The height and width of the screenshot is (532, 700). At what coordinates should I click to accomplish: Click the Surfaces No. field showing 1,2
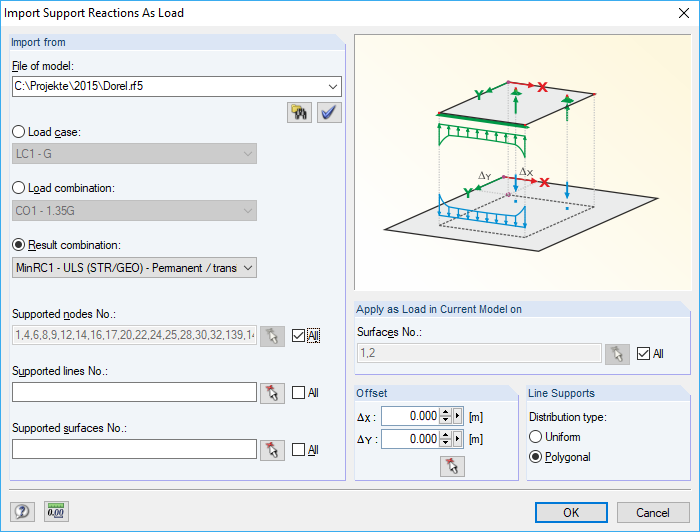pos(479,353)
